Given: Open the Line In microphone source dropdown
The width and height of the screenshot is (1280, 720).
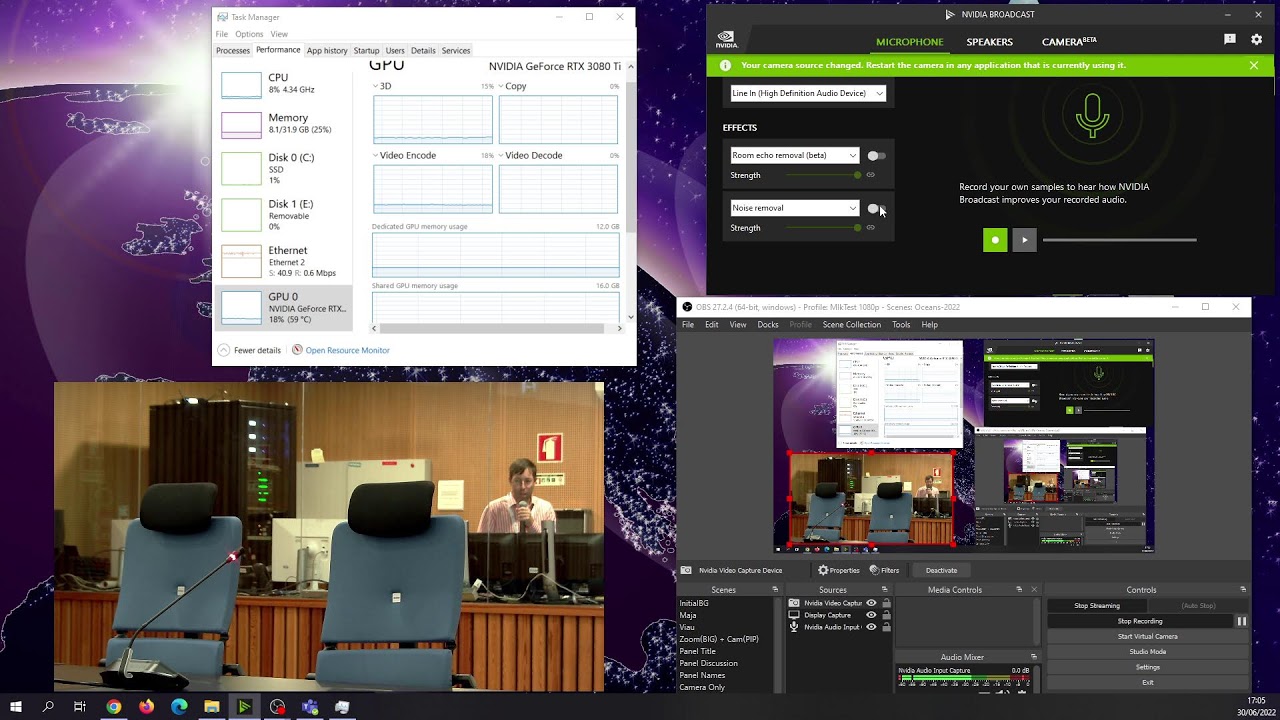Looking at the screenshot, I should 808,93.
